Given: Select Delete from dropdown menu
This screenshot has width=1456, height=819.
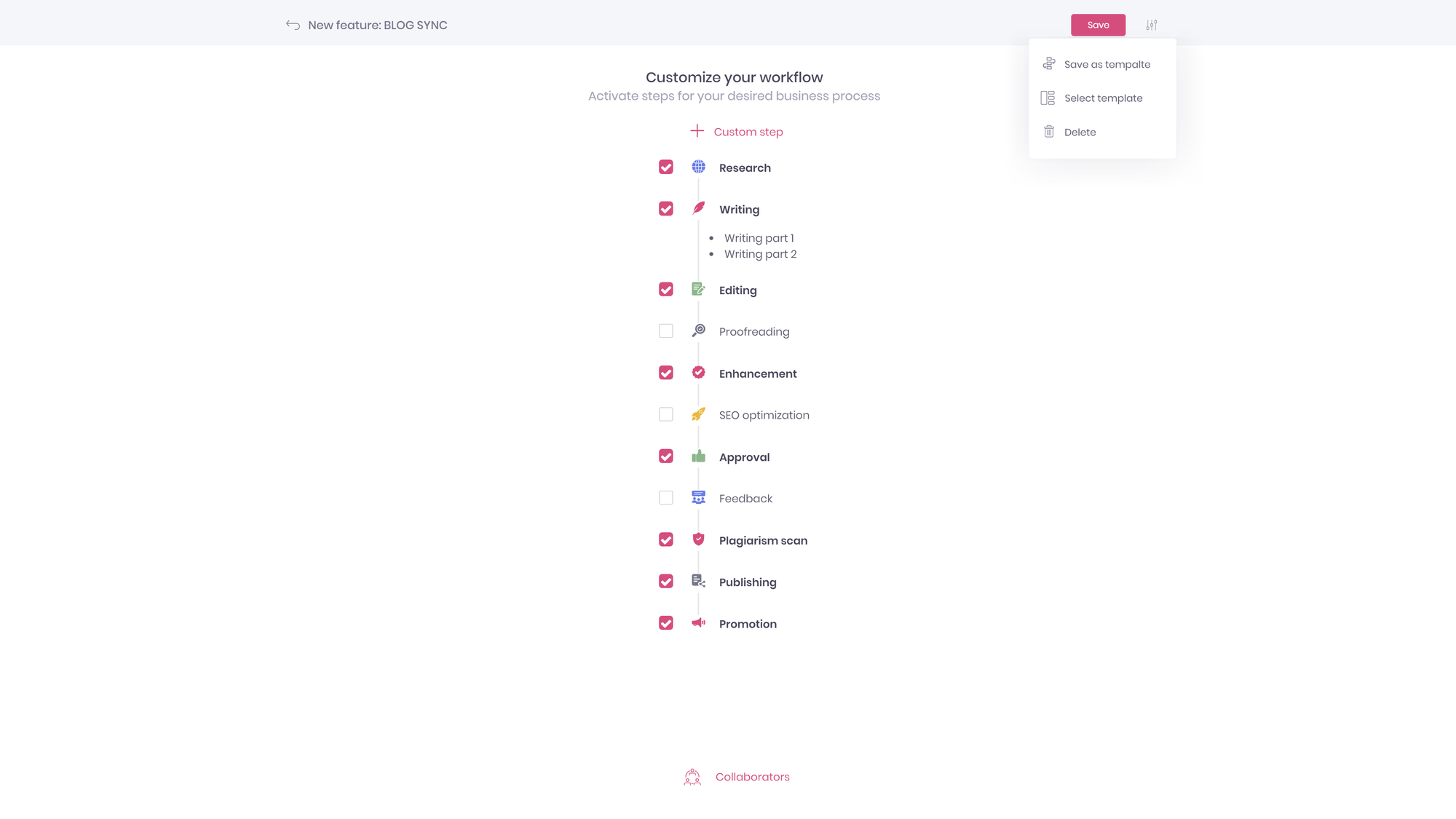Looking at the screenshot, I should pyautogui.click(x=1080, y=132).
